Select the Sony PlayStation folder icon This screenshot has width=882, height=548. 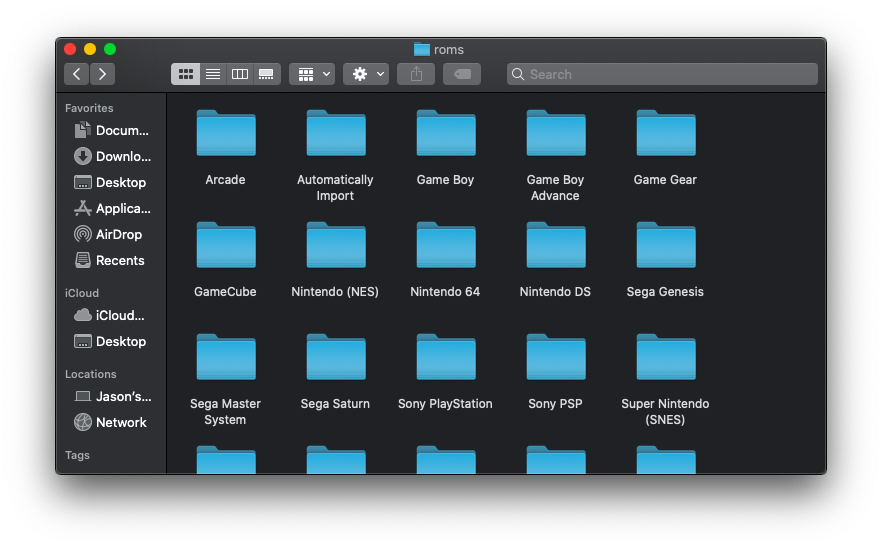446,357
